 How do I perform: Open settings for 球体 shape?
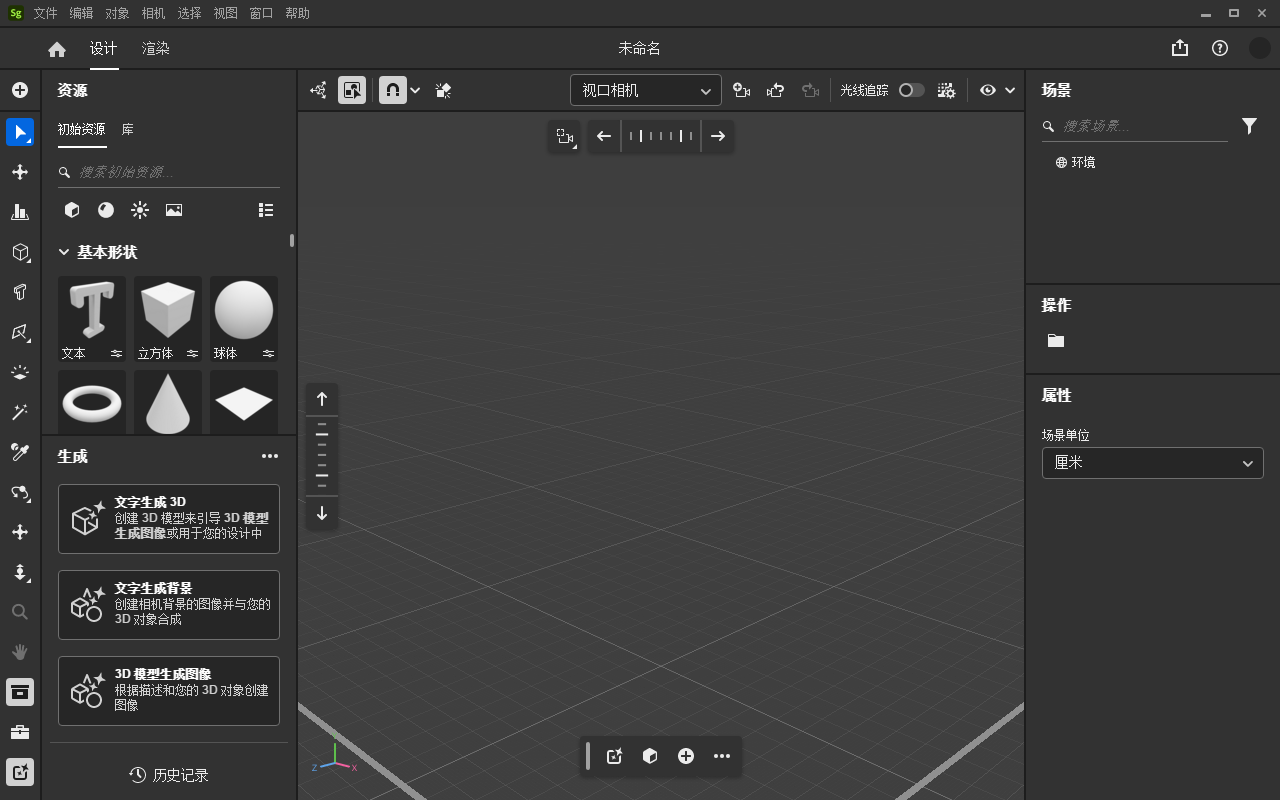[x=268, y=353]
